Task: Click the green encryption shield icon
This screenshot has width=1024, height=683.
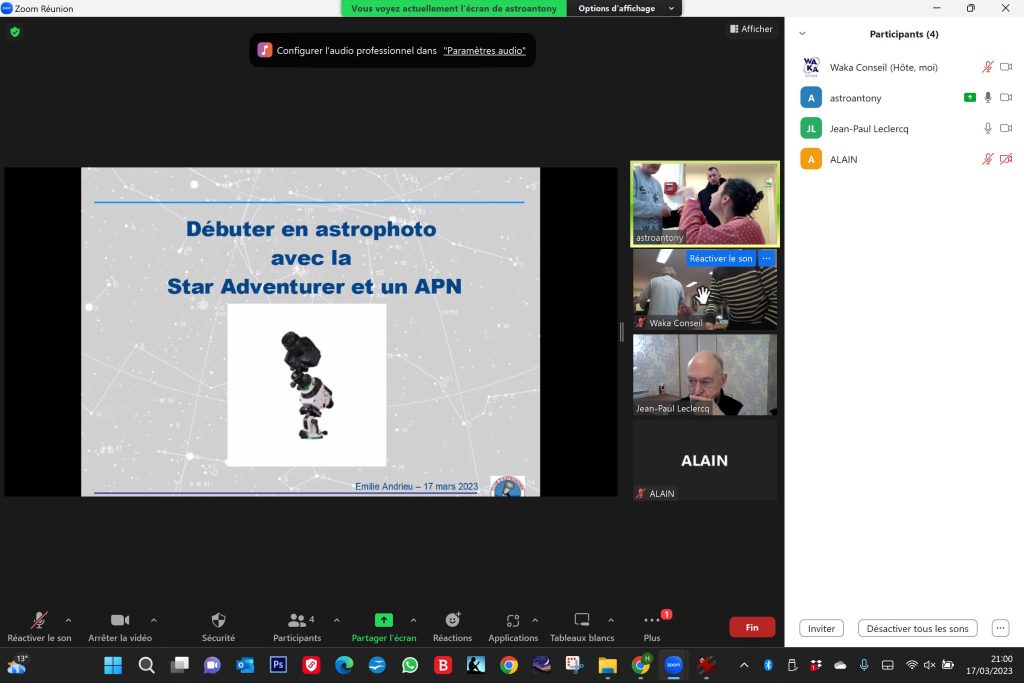Action: pos(15,31)
